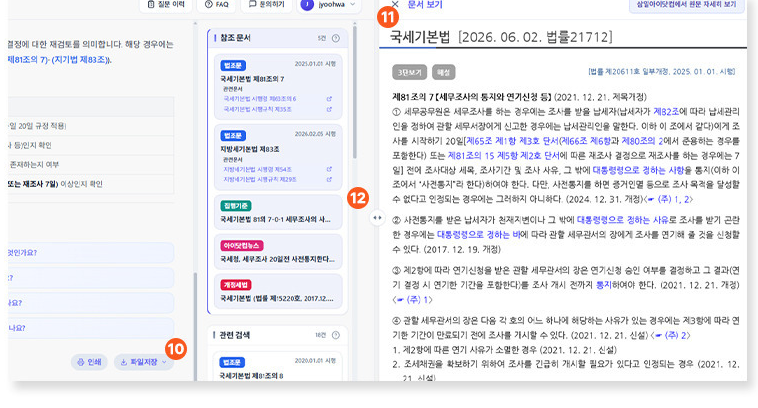Screen dimensions: 758x408
Task: Open link 지방세기본법 시행규칙 제29조
Action: (260, 179)
